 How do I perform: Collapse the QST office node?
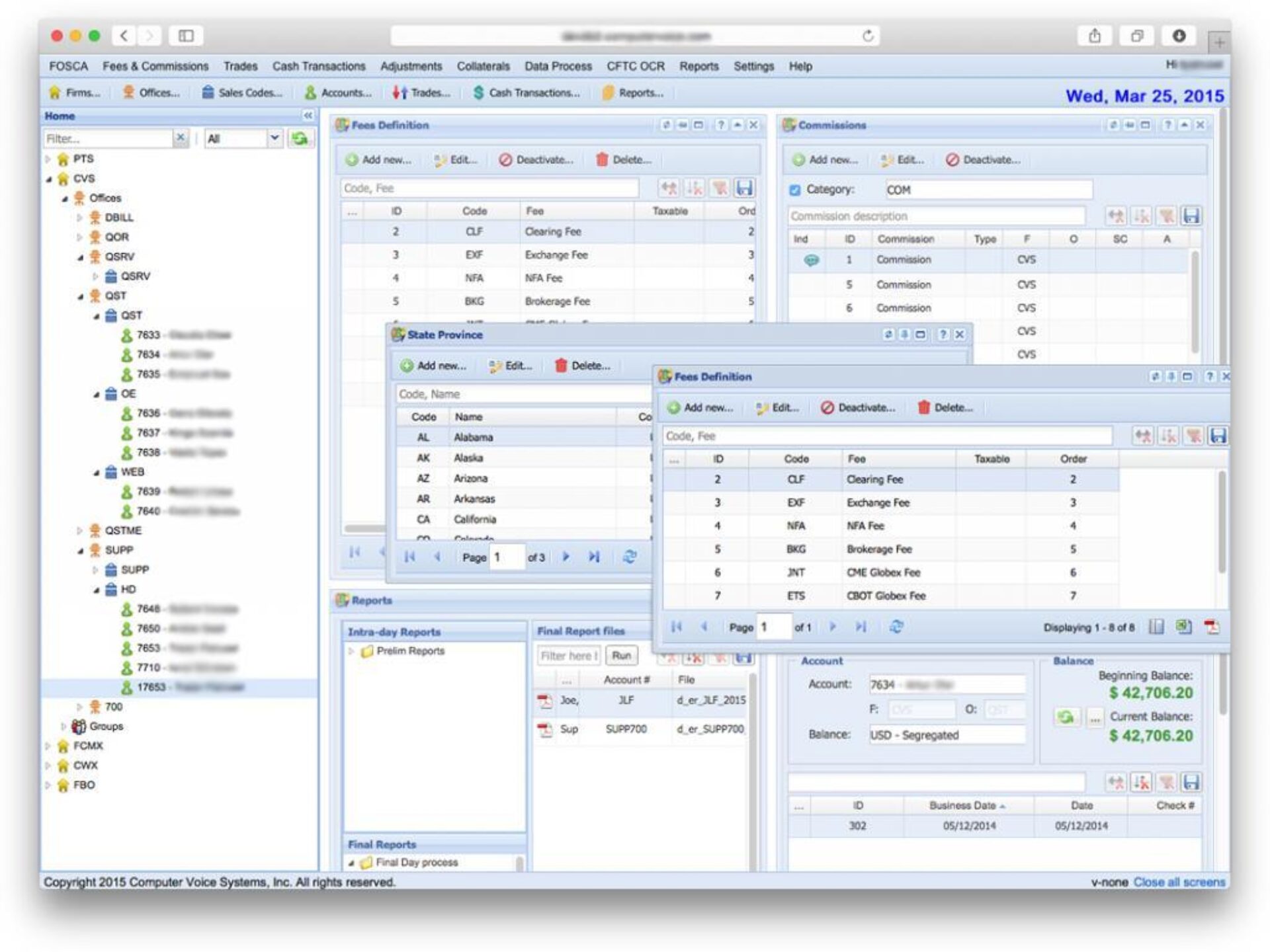[80, 296]
